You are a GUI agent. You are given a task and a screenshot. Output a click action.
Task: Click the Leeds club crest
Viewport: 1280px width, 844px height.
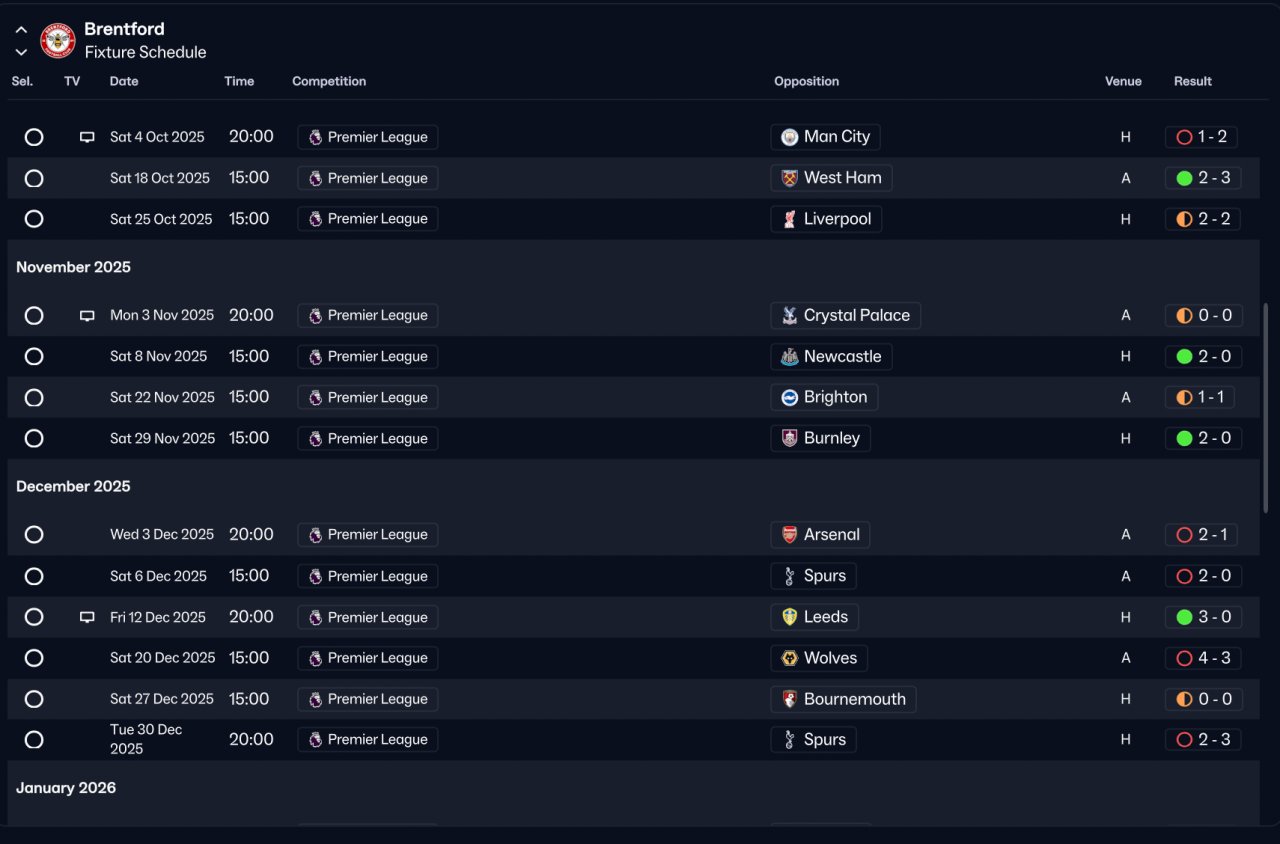pos(790,617)
